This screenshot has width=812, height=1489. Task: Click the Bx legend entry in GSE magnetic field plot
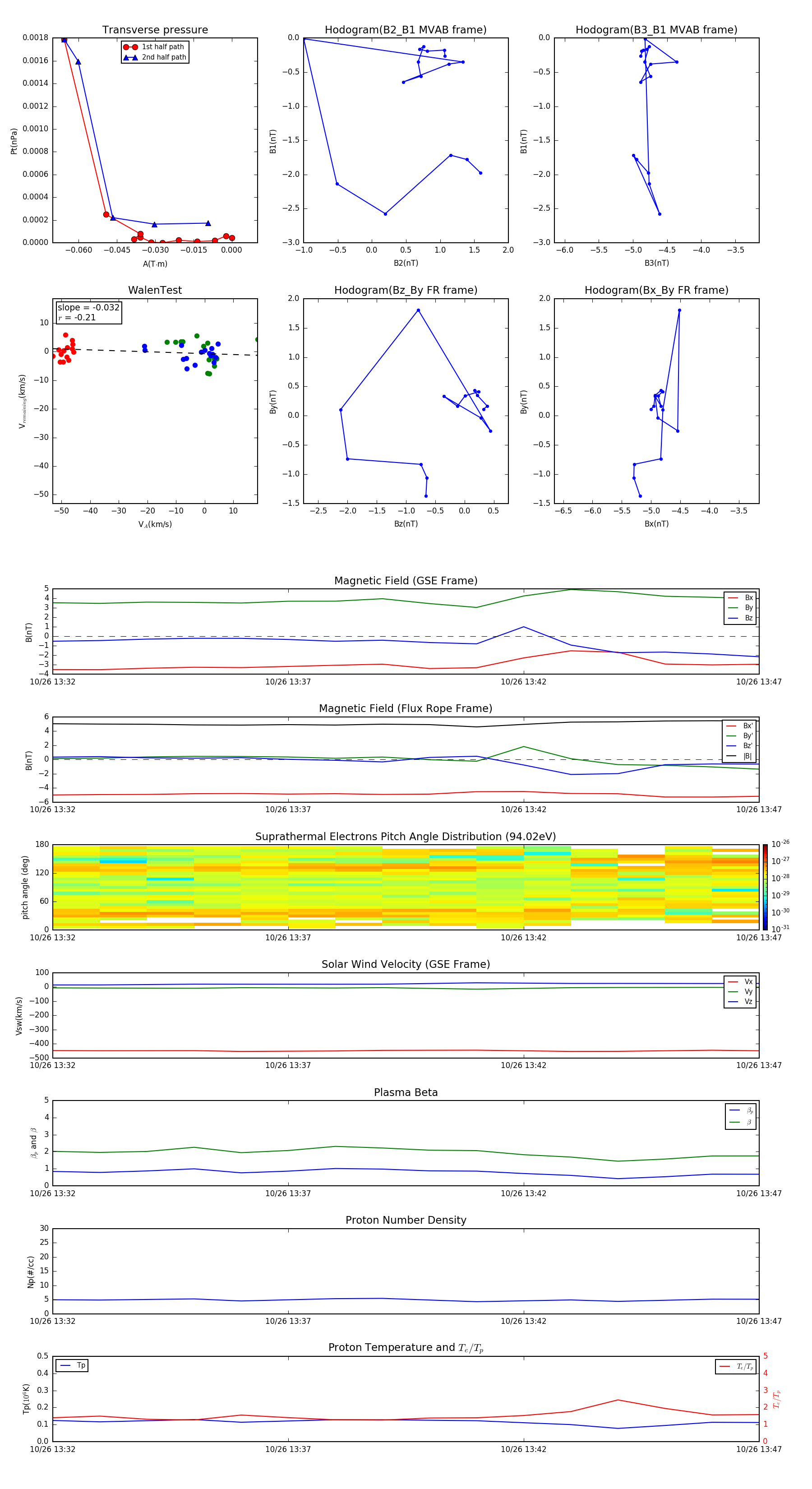point(740,598)
